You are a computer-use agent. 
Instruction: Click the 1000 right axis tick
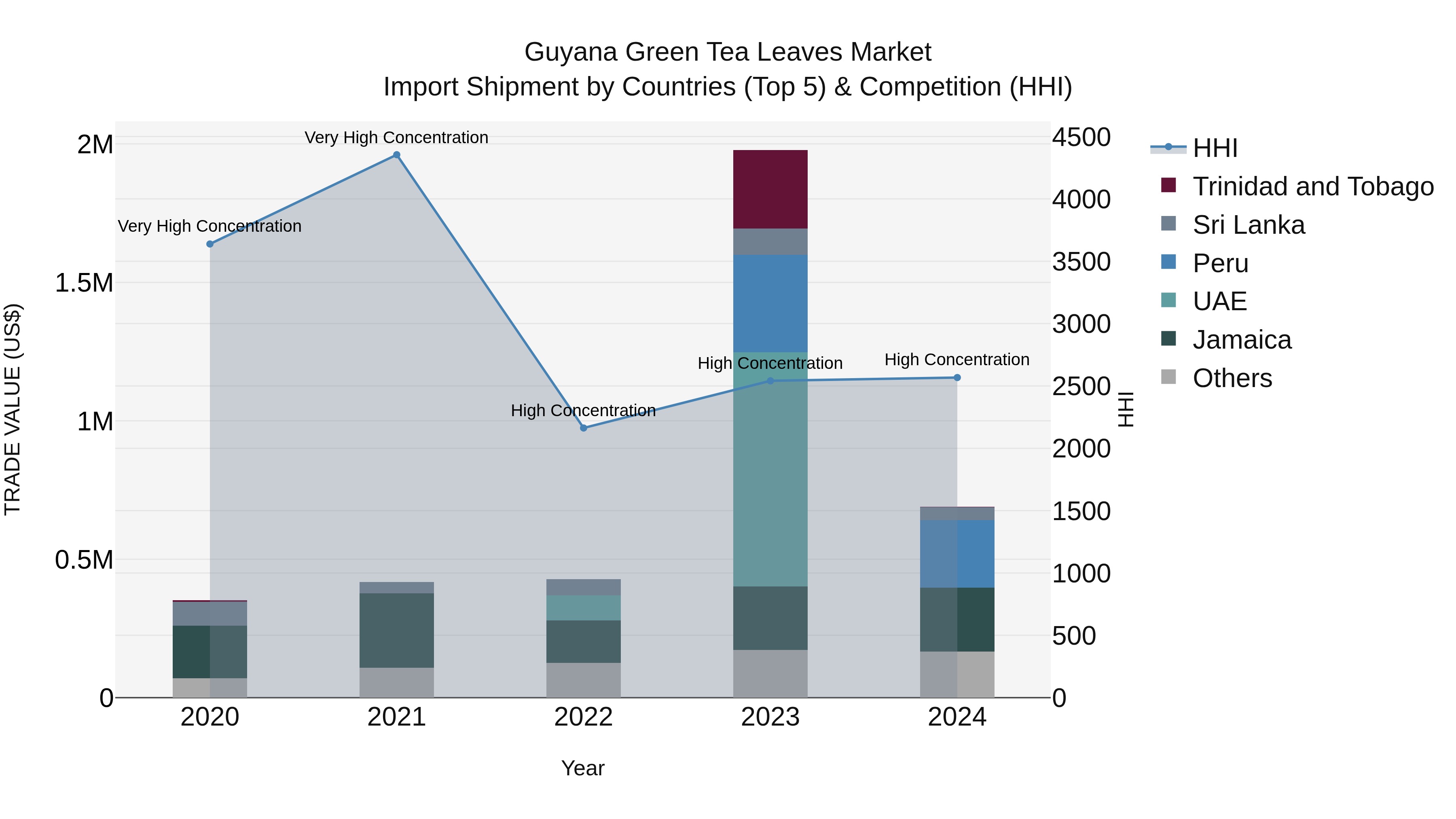tap(1081, 573)
